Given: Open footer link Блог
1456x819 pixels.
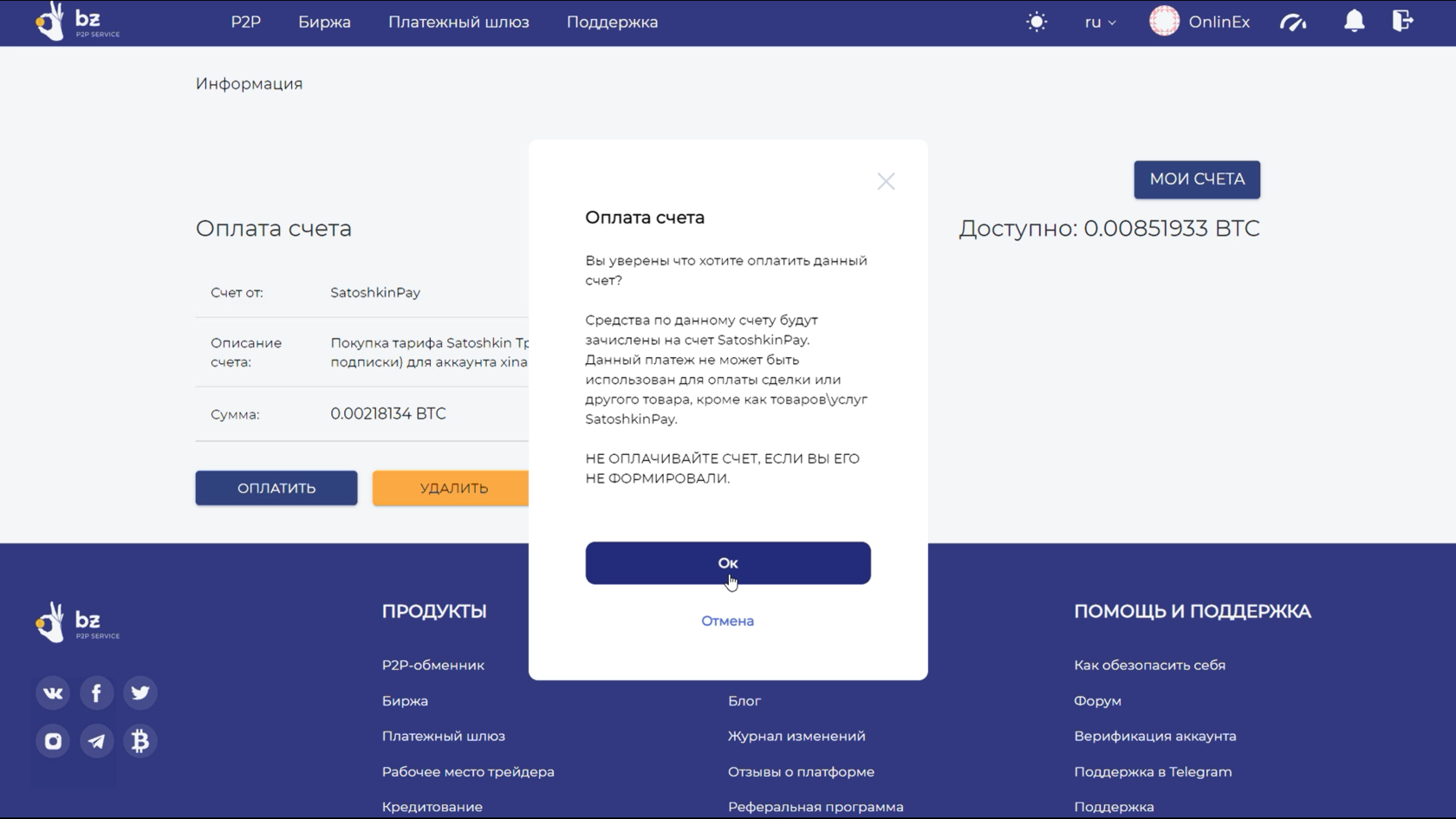Looking at the screenshot, I should tap(744, 700).
